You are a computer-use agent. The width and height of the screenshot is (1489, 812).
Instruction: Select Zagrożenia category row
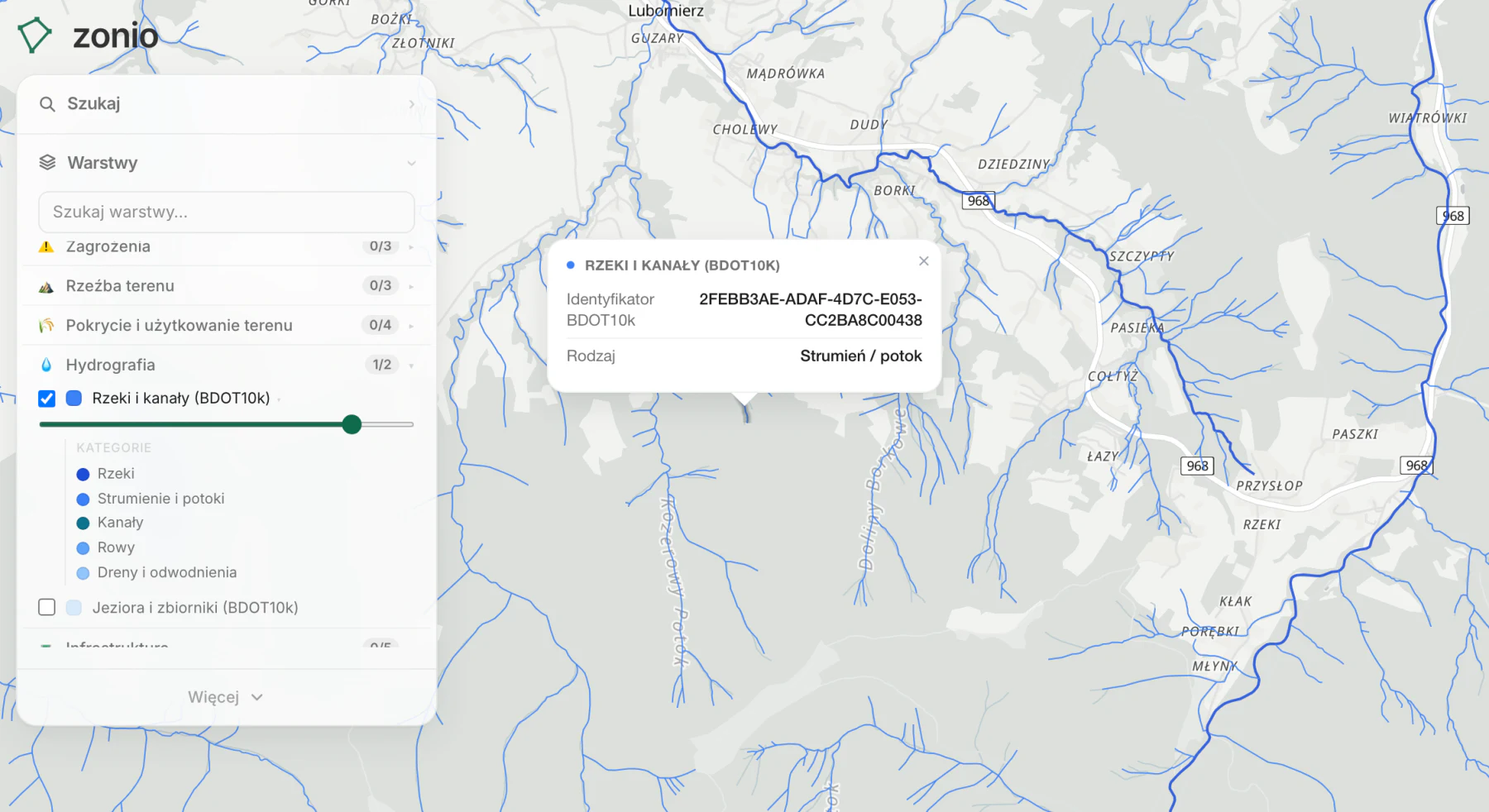pyautogui.click(x=227, y=246)
